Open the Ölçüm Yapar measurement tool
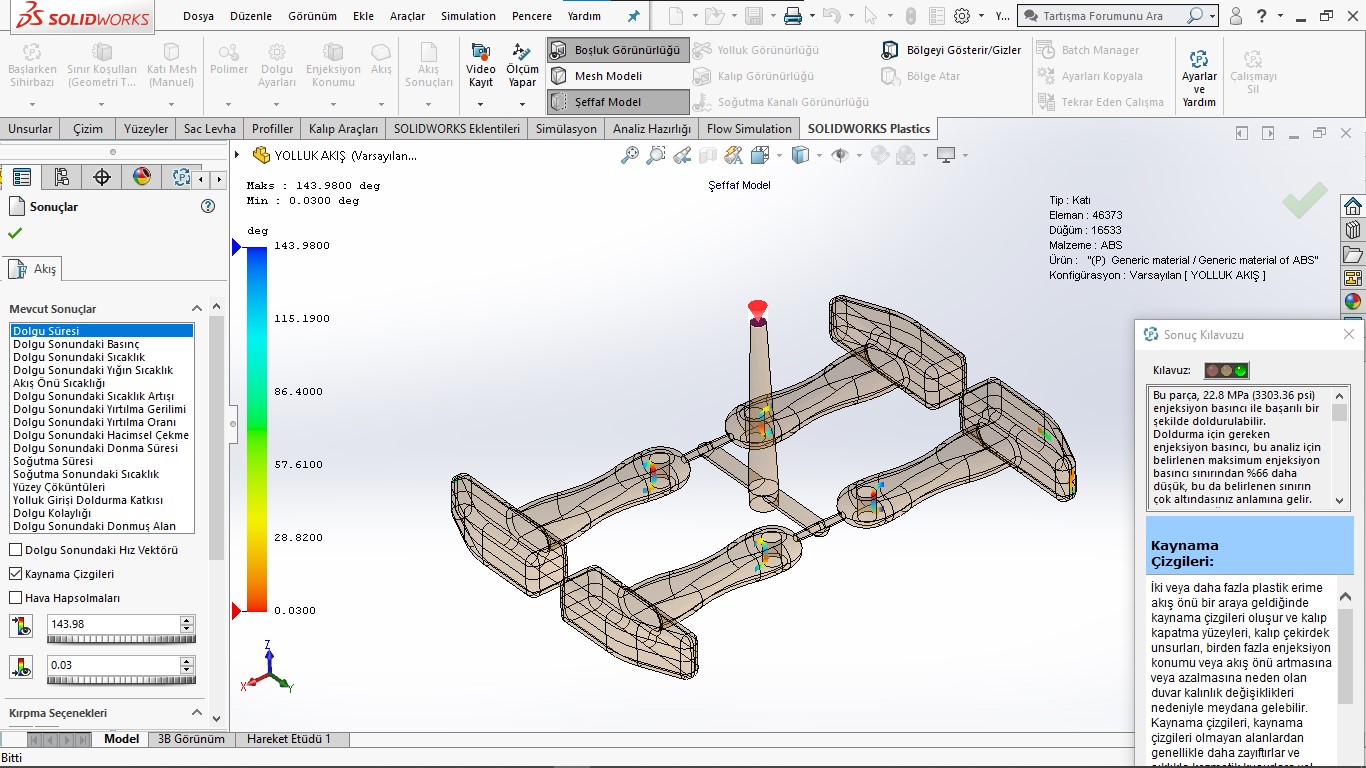 (521, 52)
